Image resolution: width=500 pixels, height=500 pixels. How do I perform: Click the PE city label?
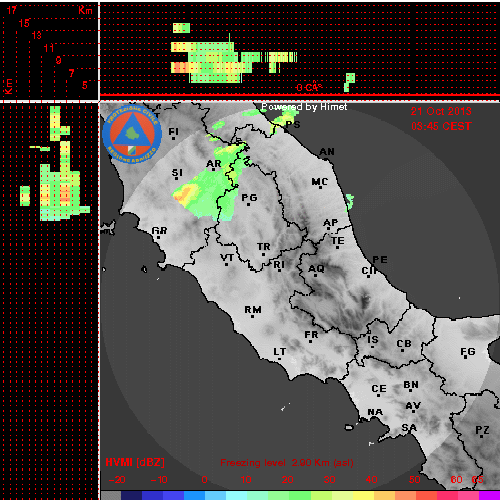coord(380,260)
